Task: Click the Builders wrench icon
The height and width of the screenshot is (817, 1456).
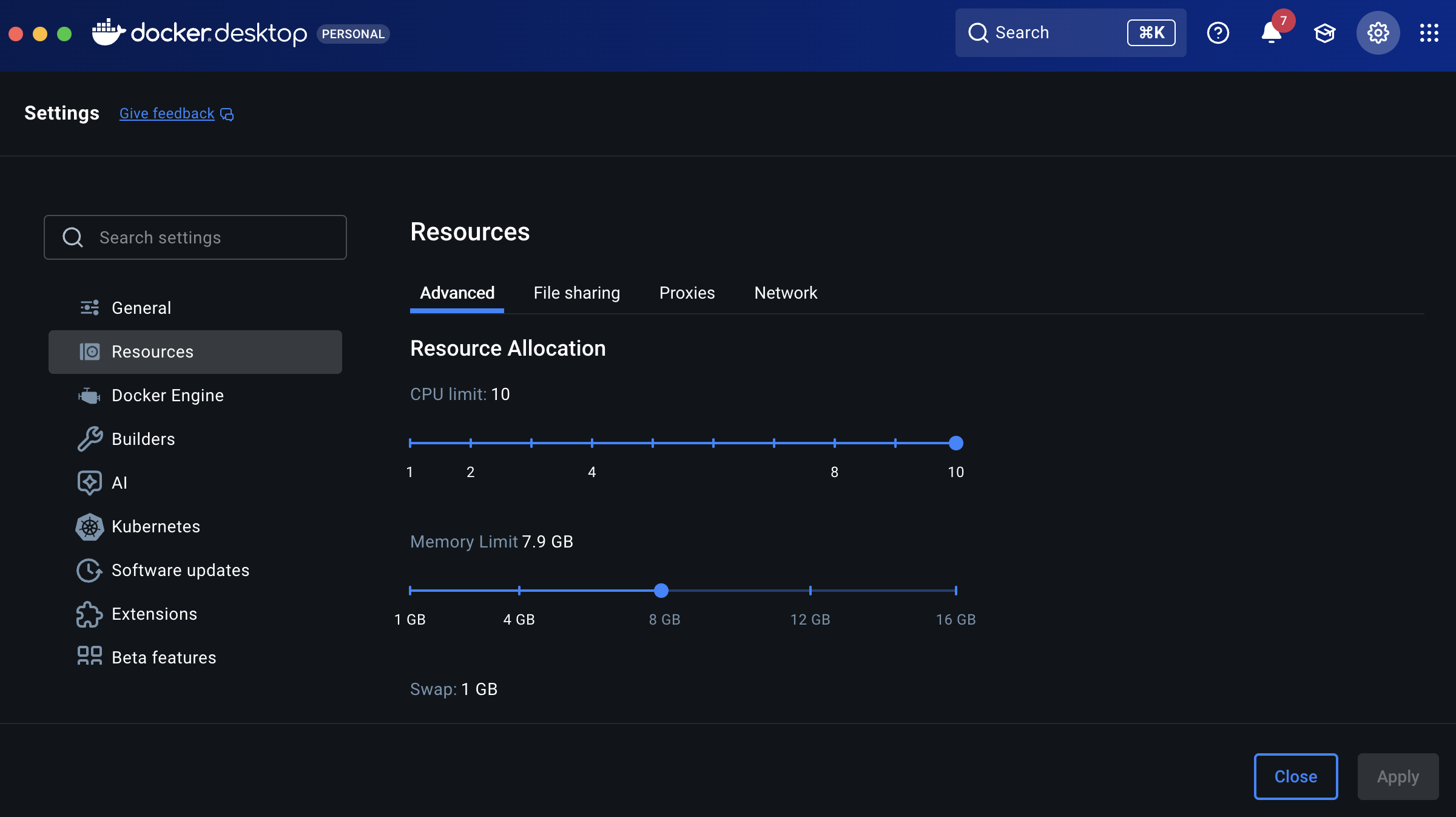Action: (89, 439)
